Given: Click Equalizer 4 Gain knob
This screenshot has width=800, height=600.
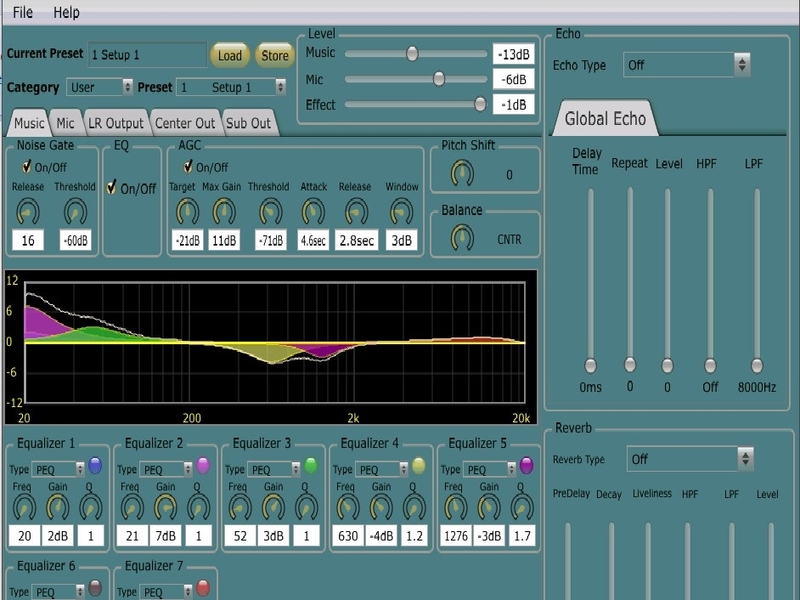Looking at the screenshot, I should (381, 508).
